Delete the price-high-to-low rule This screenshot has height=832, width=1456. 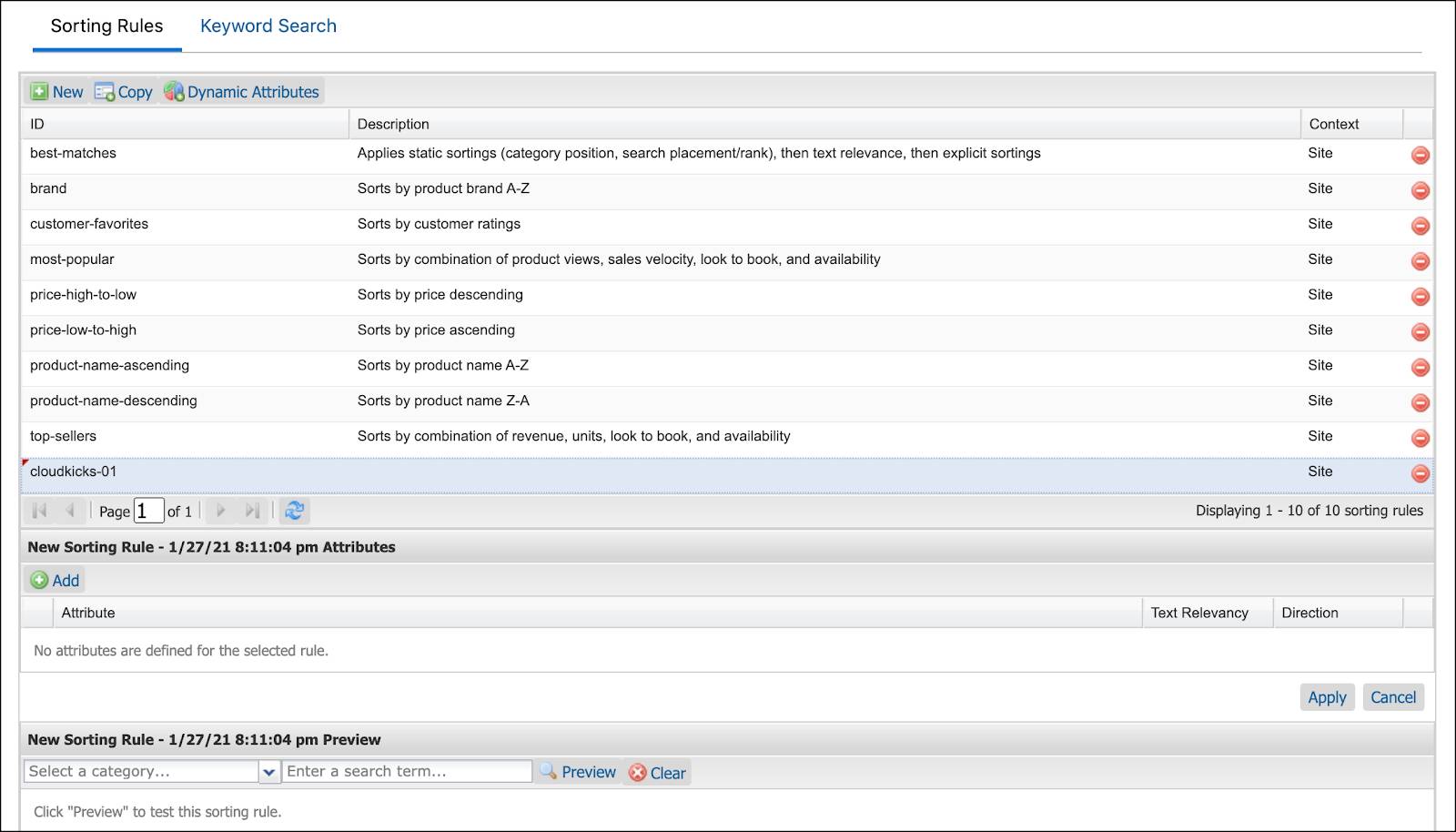pos(1420,297)
